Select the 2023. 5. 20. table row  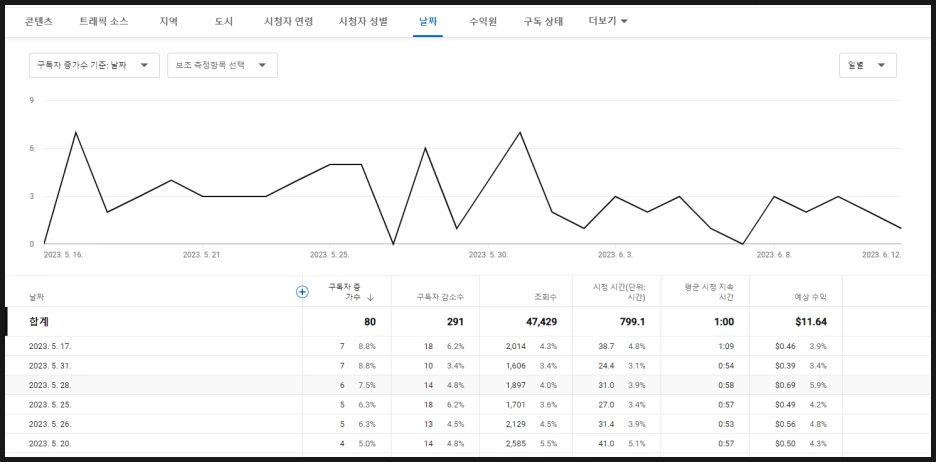[x=468, y=443]
